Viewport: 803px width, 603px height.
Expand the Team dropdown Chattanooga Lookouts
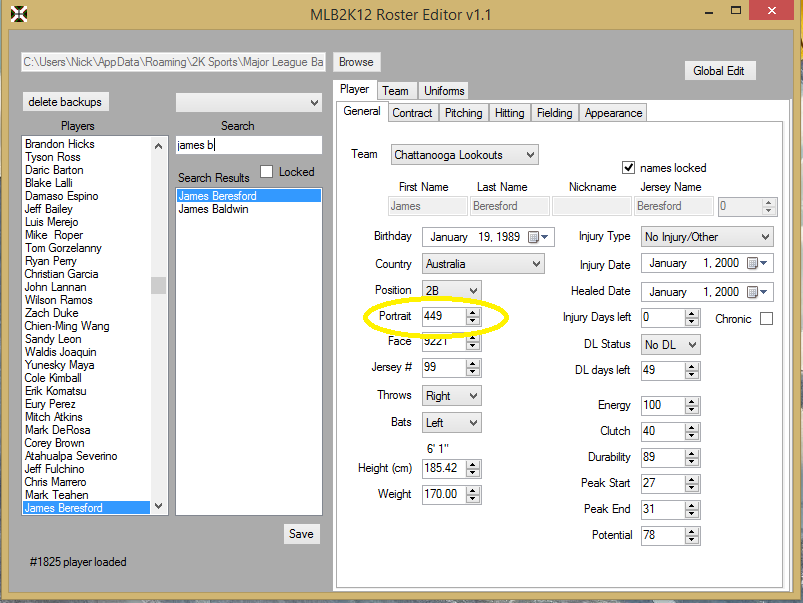coord(464,155)
